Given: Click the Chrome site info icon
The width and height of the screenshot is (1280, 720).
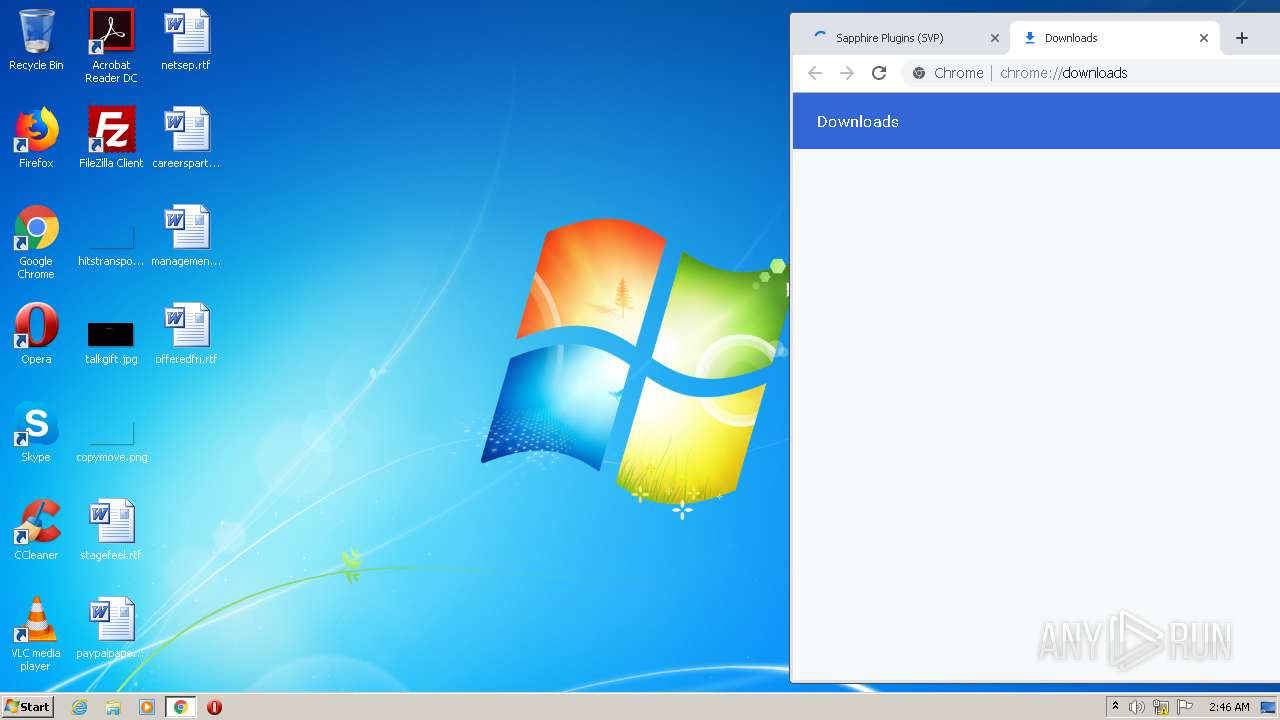Looking at the screenshot, I should (919, 73).
